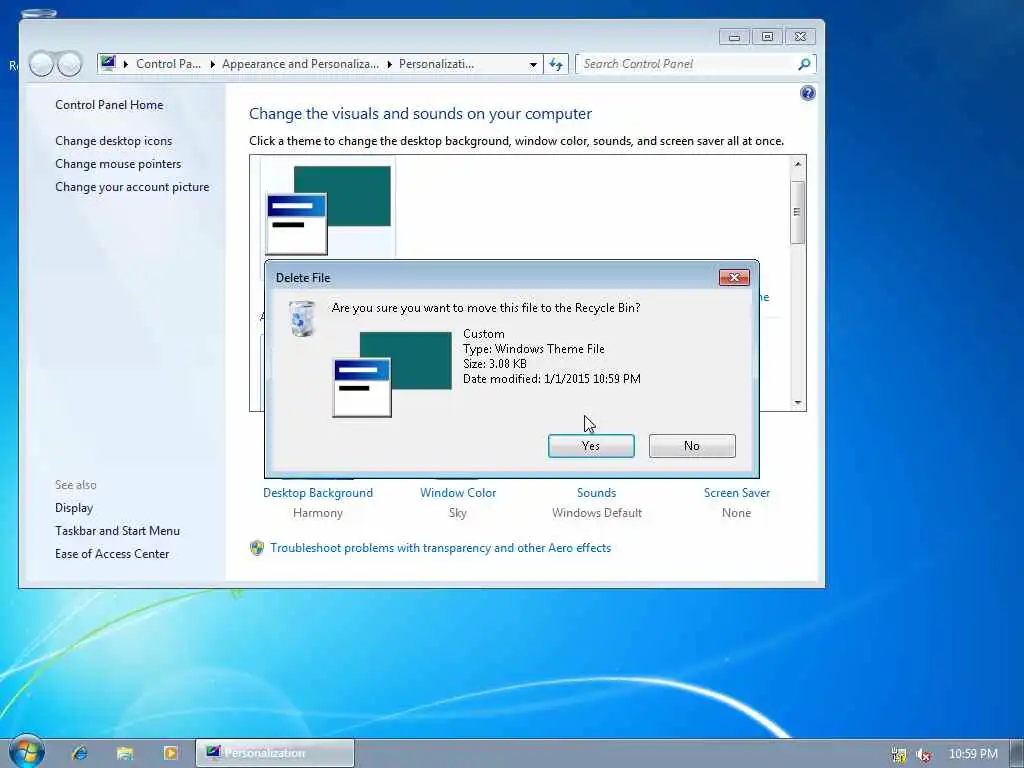The width and height of the screenshot is (1024, 768).
Task: Confirm deletion with the Yes button
Action: click(591, 446)
